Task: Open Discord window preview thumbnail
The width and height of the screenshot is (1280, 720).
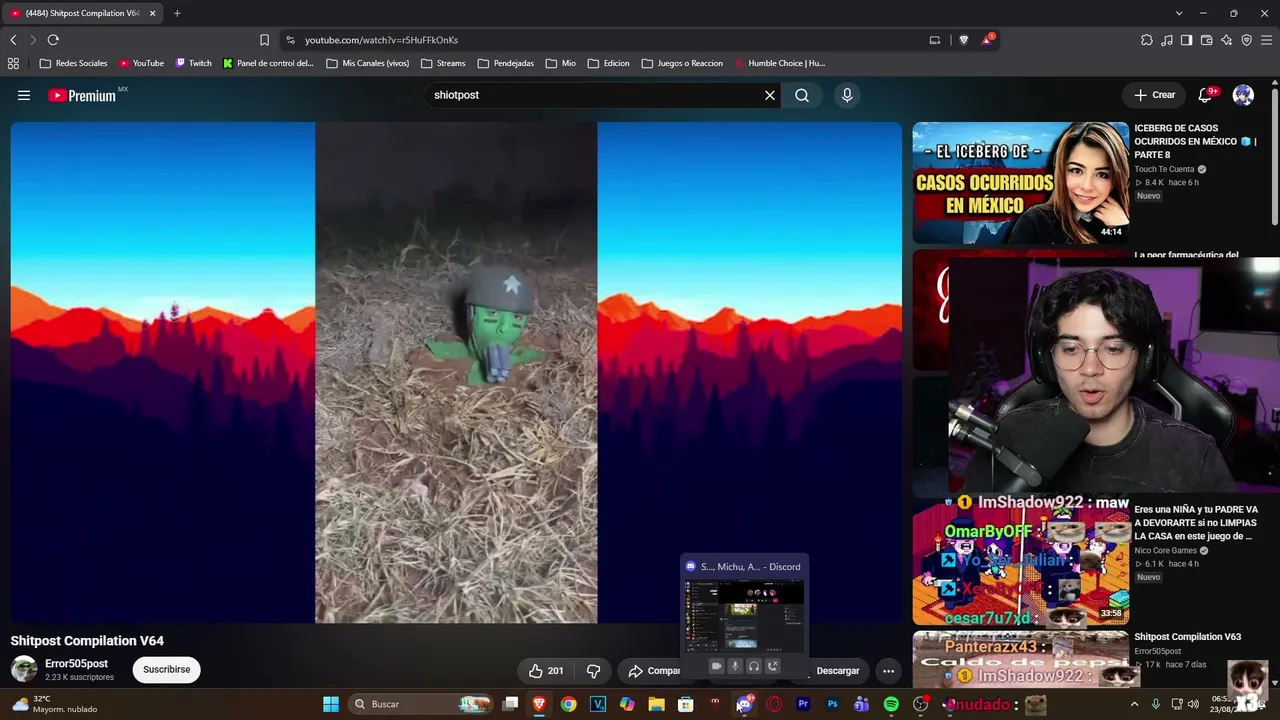Action: (x=744, y=616)
